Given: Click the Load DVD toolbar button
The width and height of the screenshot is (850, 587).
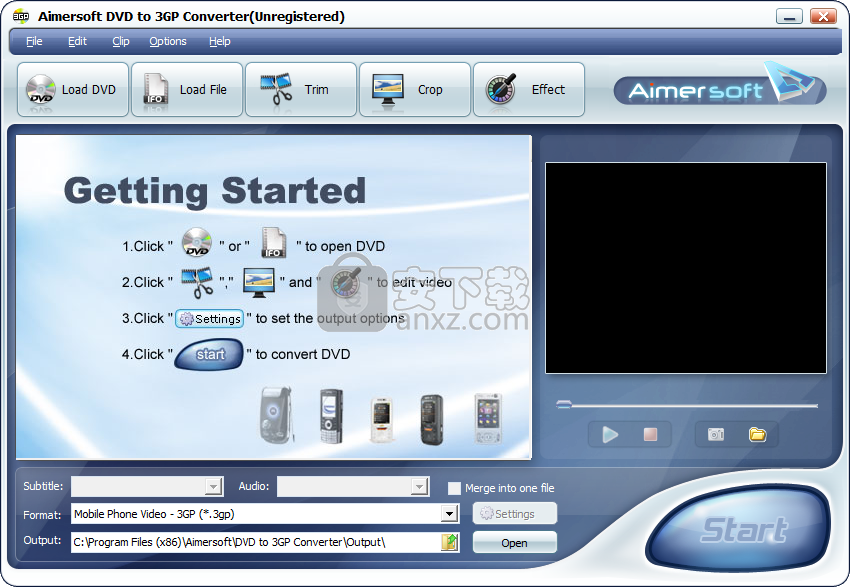Looking at the screenshot, I should [73, 89].
